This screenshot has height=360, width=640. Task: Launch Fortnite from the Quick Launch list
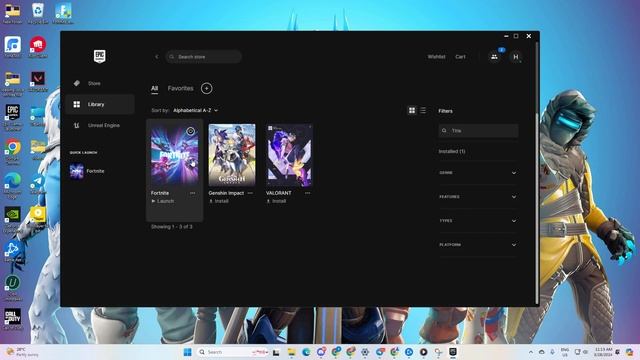pyautogui.click(x=87, y=171)
